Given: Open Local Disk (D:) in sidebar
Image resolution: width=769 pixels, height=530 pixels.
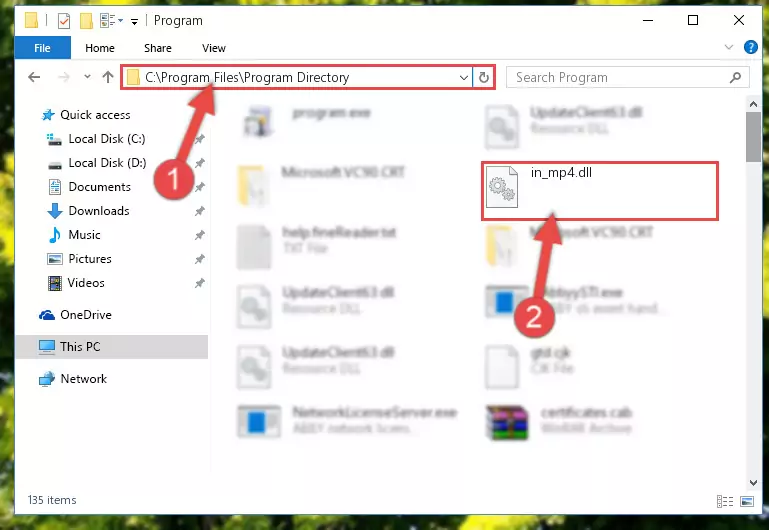Looking at the screenshot, I should pyautogui.click(x=107, y=163).
